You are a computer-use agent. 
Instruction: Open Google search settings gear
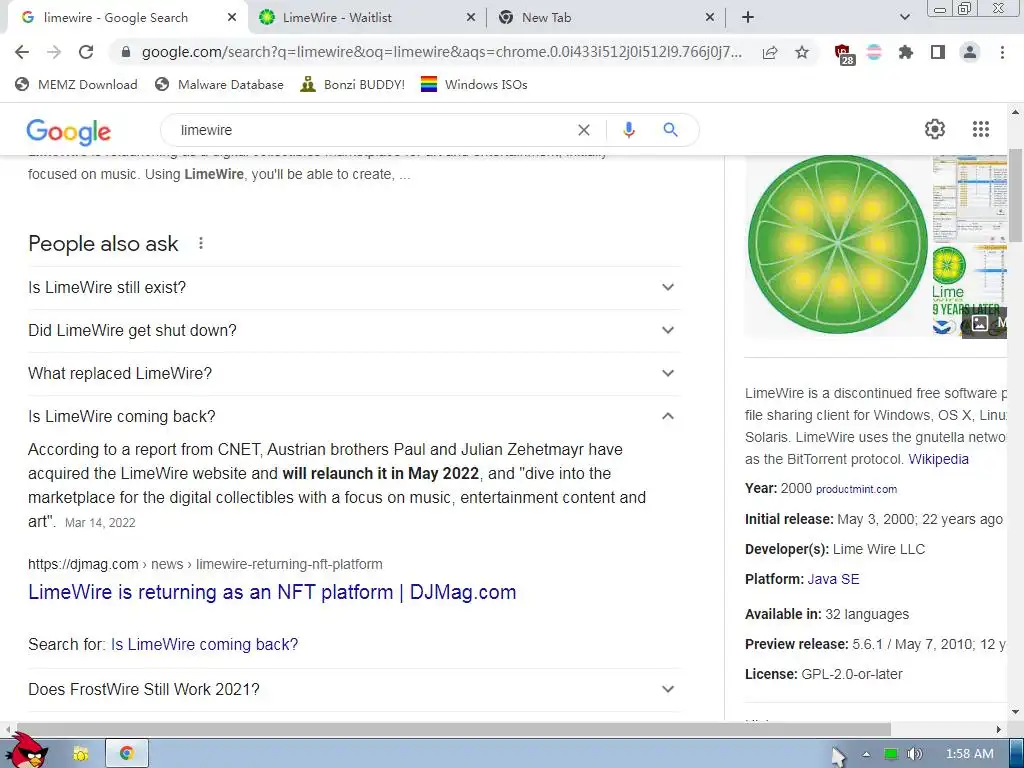pyautogui.click(x=935, y=129)
